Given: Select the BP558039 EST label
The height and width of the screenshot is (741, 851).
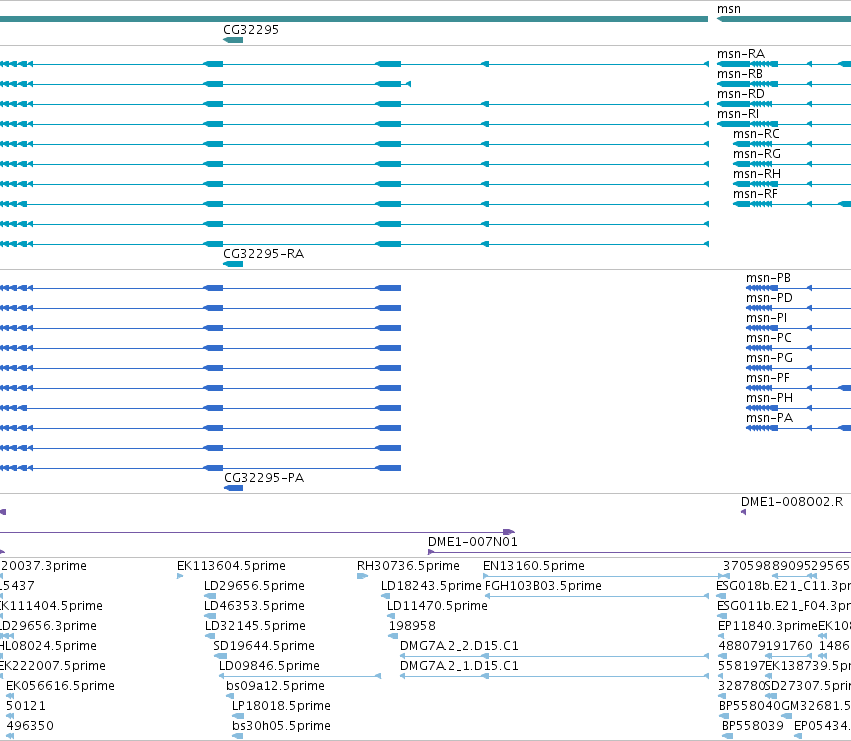Looking at the screenshot, I should [753, 727].
